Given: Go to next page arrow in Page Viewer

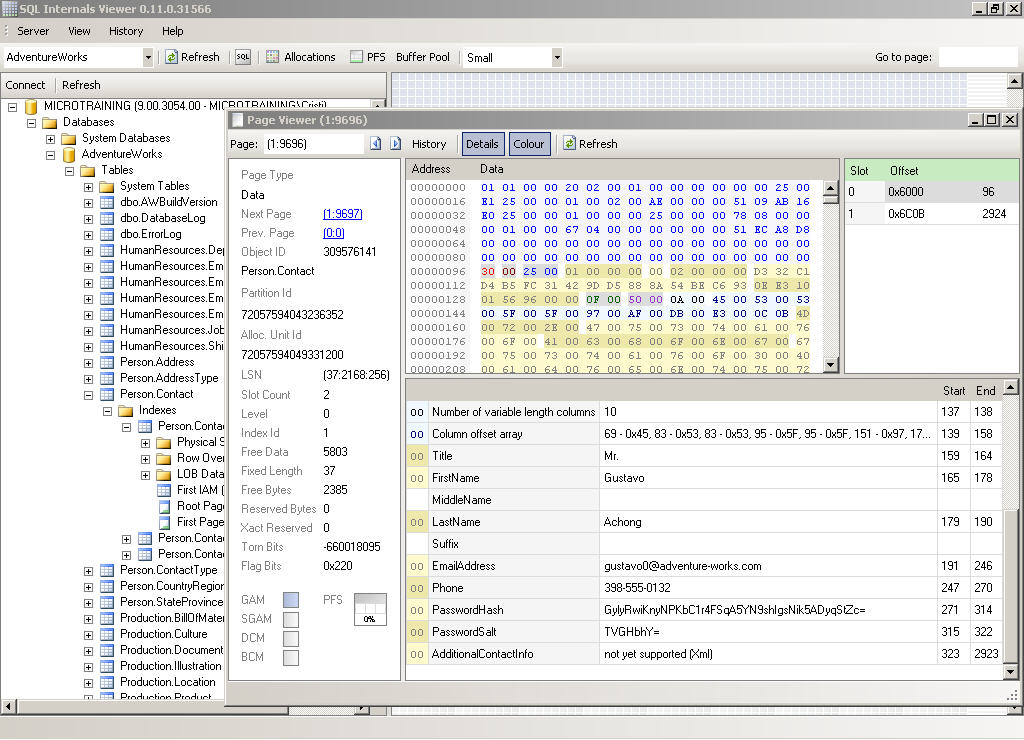Looking at the screenshot, I should click(395, 144).
